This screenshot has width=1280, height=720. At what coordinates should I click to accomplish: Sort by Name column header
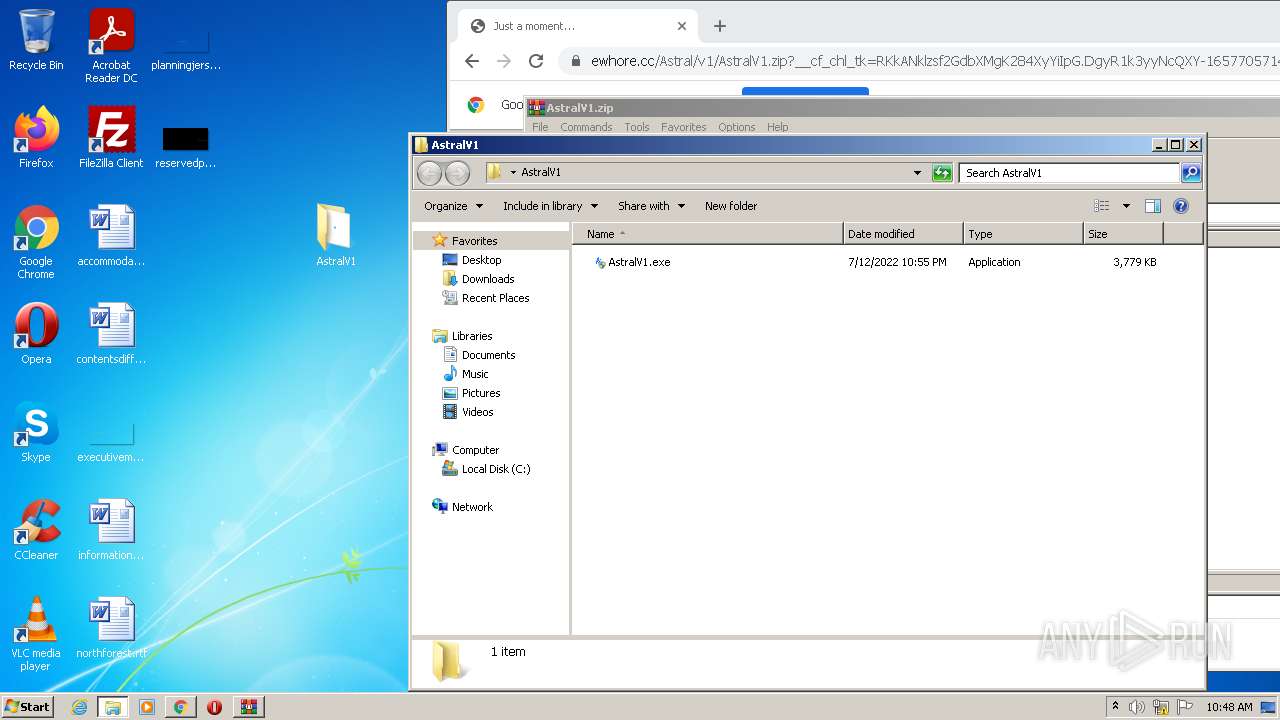[708, 234]
